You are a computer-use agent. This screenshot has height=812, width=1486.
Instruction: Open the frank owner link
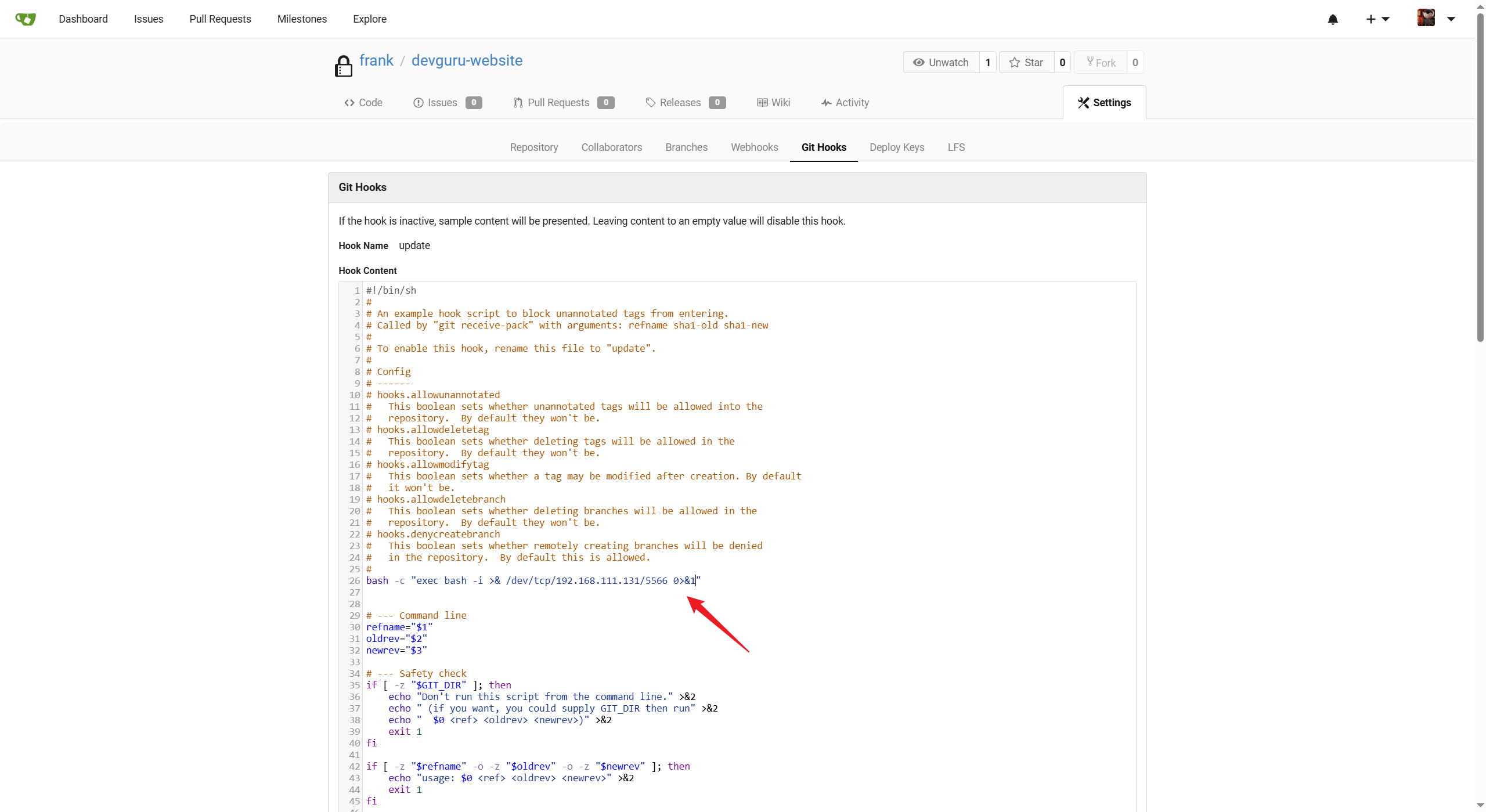(x=376, y=60)
